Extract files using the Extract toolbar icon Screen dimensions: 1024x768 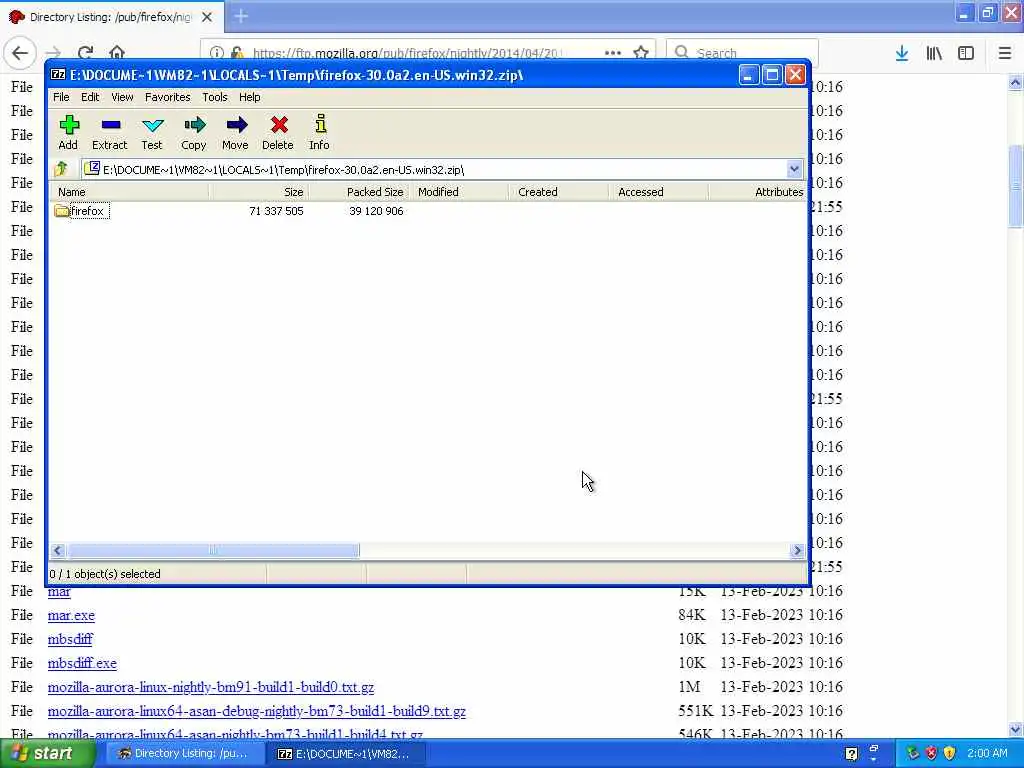[x=110, y=133]
